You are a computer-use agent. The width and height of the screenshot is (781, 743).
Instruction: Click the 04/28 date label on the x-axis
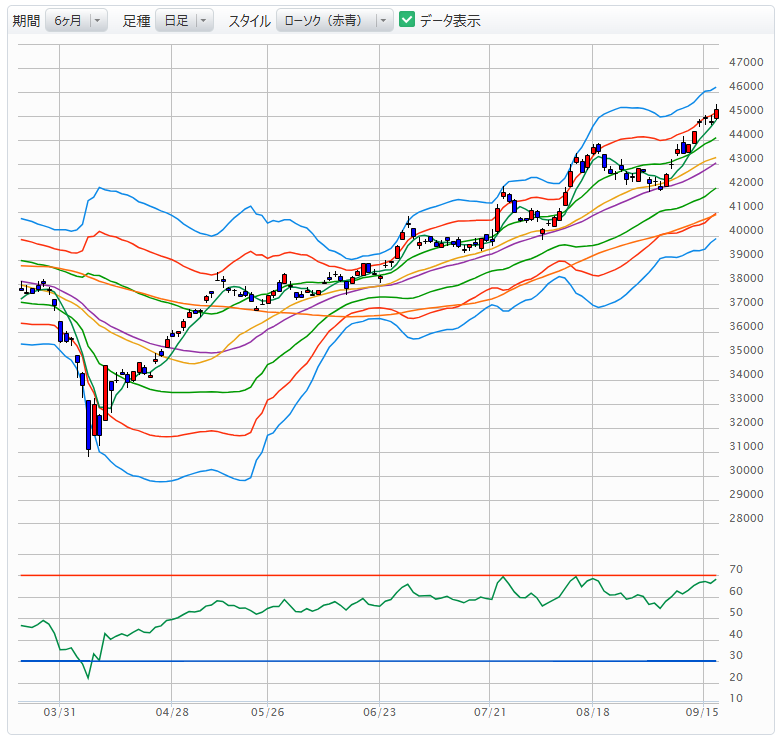click(173, 712)
